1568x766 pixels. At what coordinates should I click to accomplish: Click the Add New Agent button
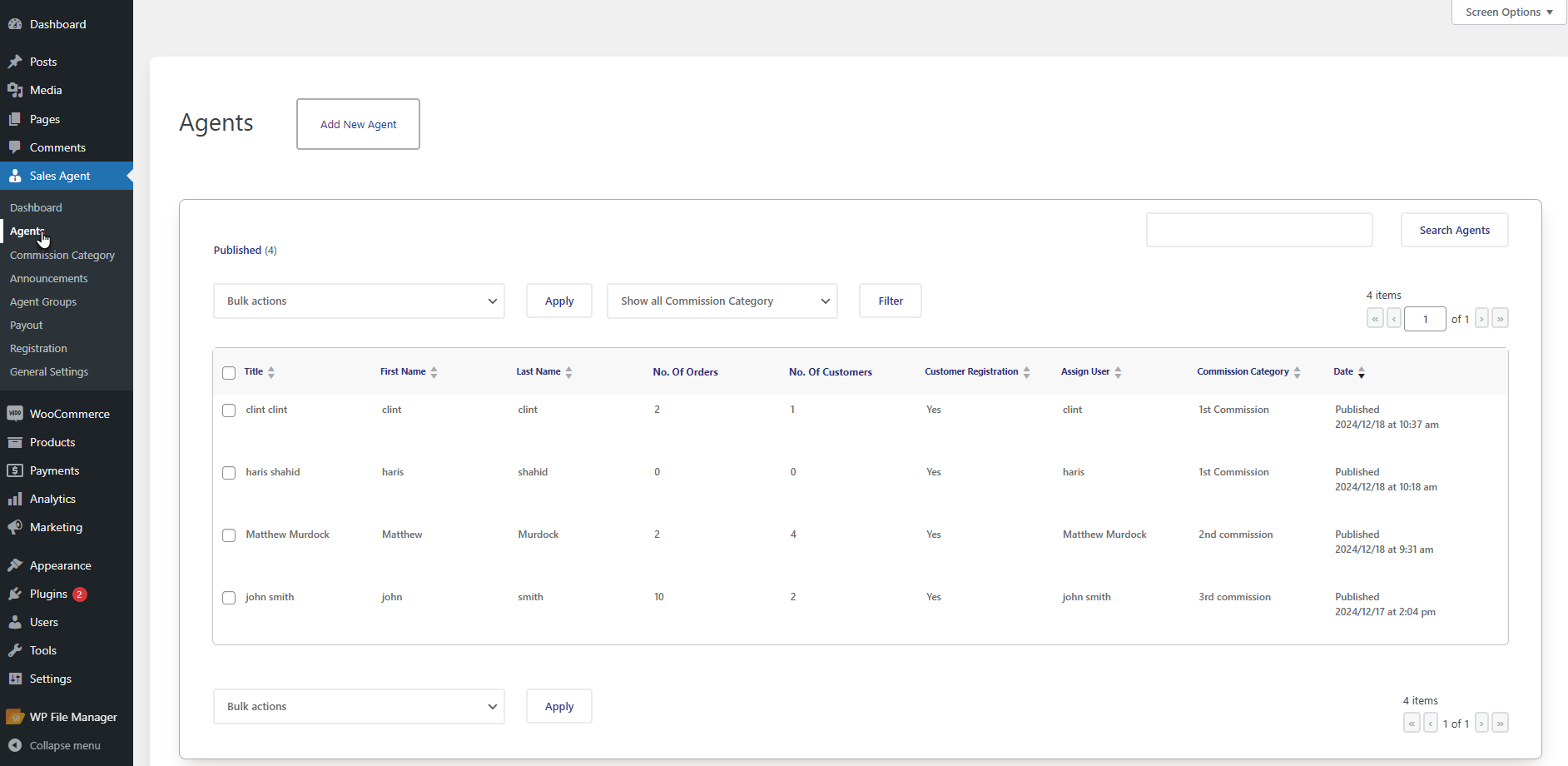(x=358, y=124)
